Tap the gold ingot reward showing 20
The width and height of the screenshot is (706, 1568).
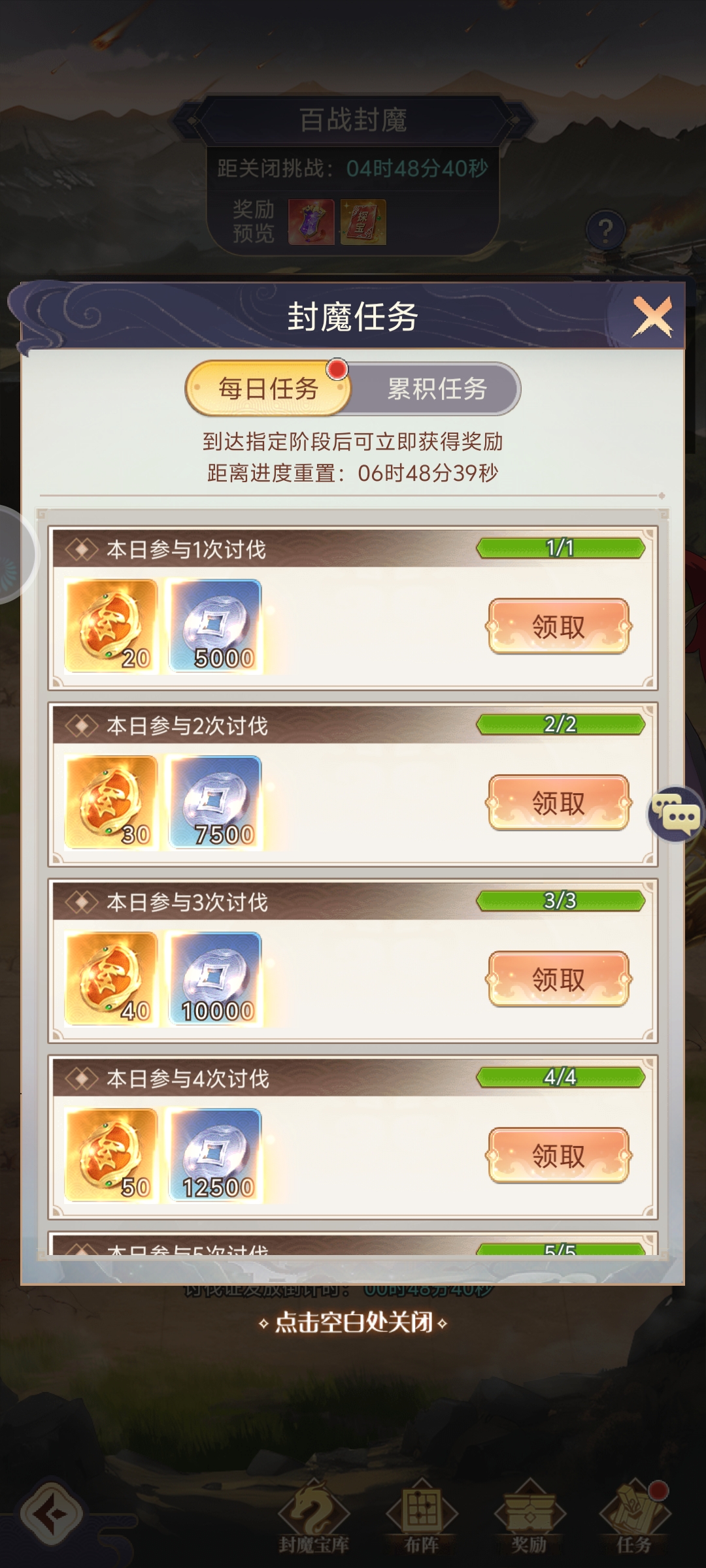[111, 626]
